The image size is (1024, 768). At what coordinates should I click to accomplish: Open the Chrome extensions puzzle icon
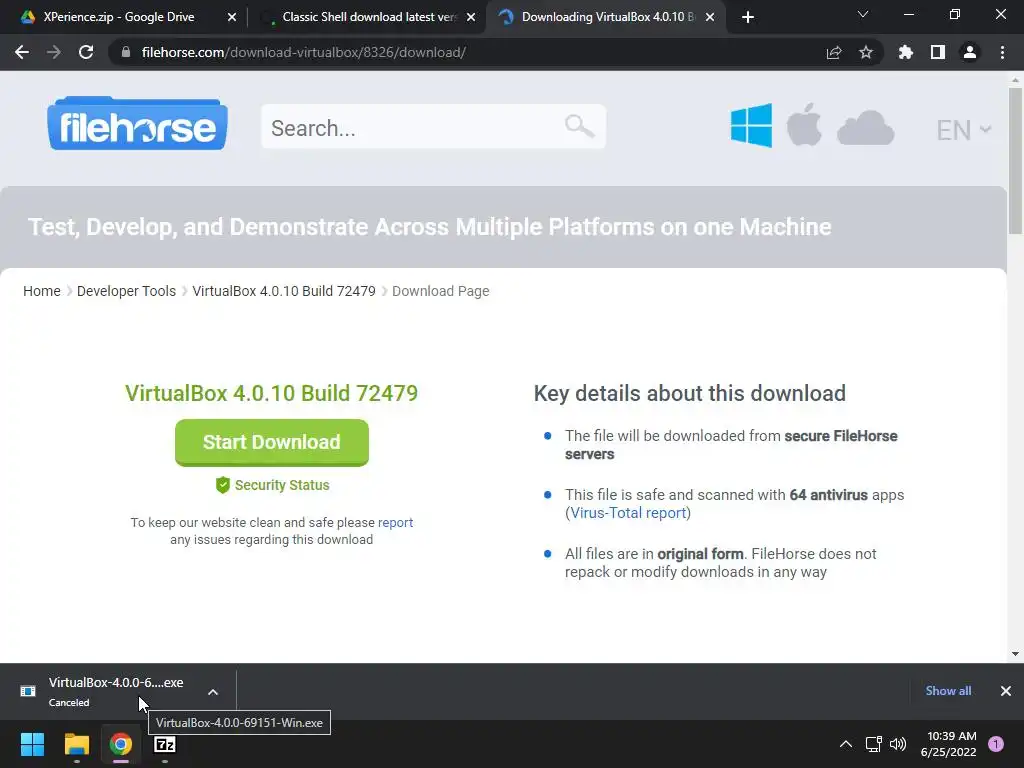pos(906,52)
